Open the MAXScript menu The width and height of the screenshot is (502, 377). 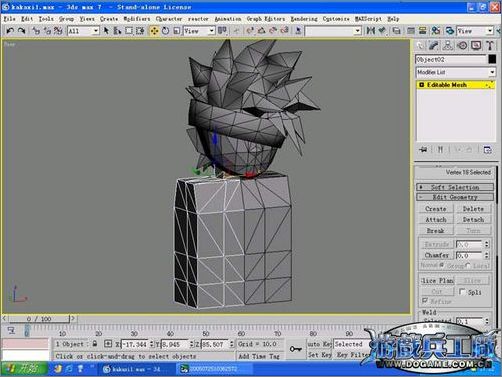tap(368, 19)
